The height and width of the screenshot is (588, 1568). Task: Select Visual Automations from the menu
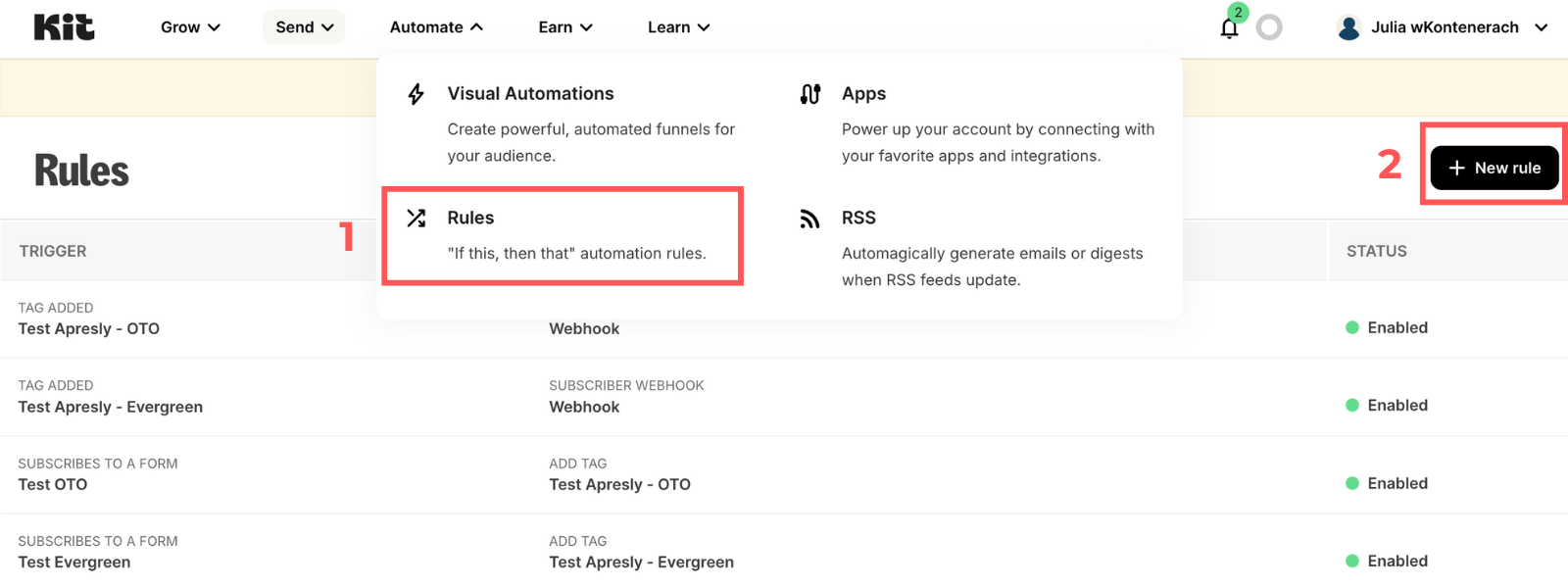530,94
